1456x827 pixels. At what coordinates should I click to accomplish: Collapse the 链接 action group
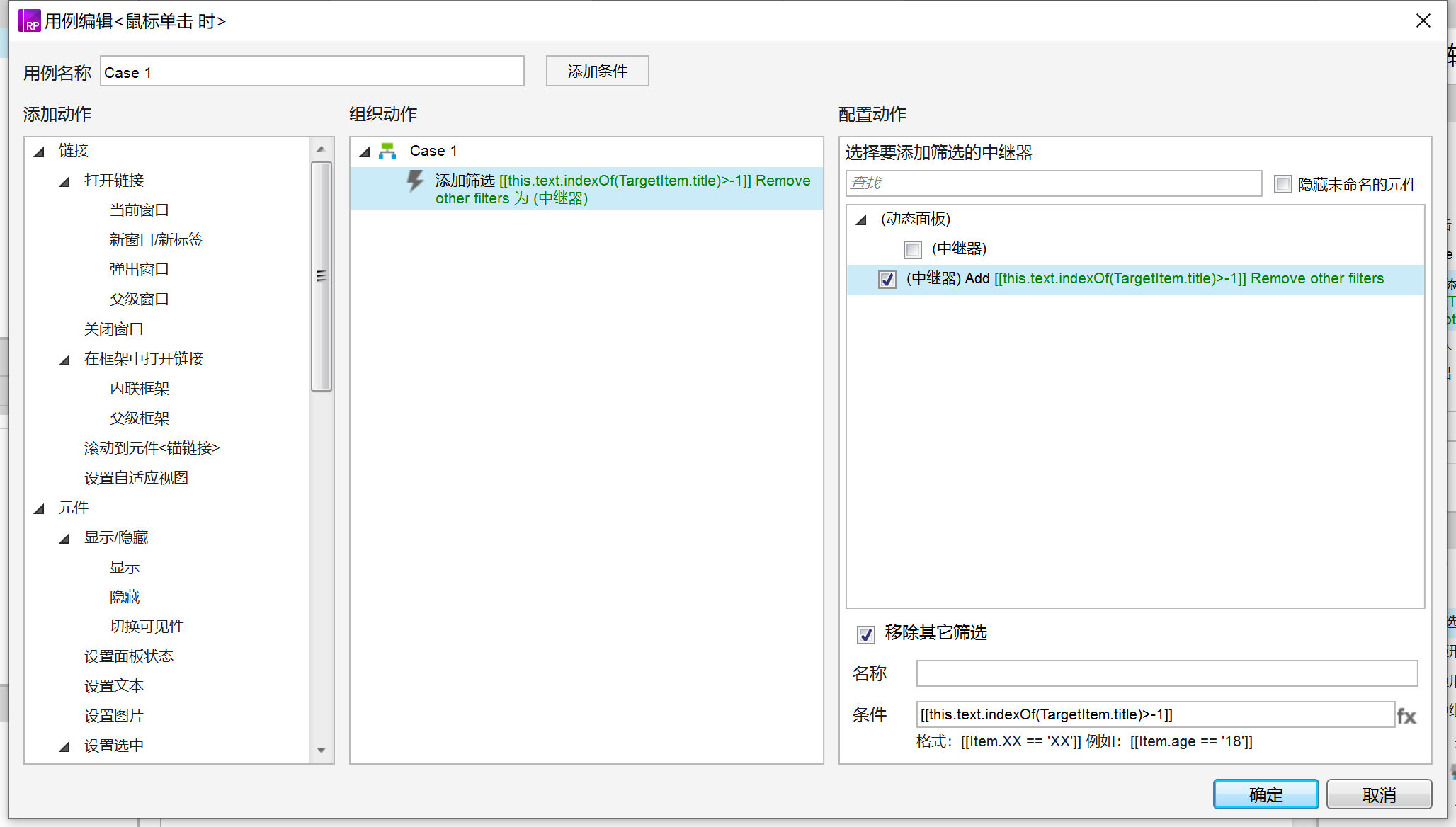[x=40, y=152]
